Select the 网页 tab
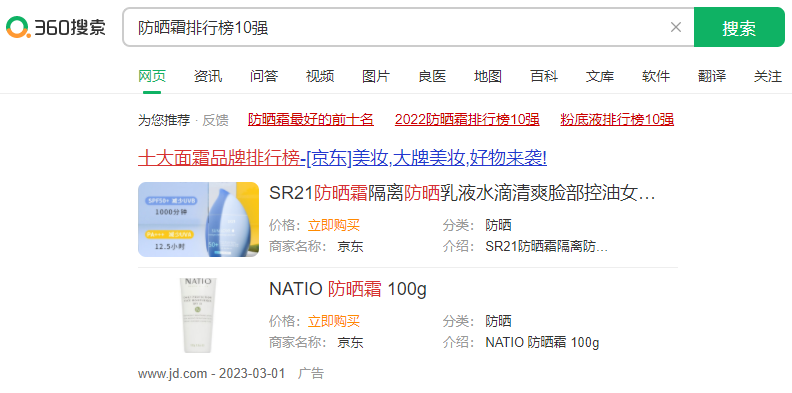Image resolution: width=792 pixels, height=393 pixels. [152, 76]
